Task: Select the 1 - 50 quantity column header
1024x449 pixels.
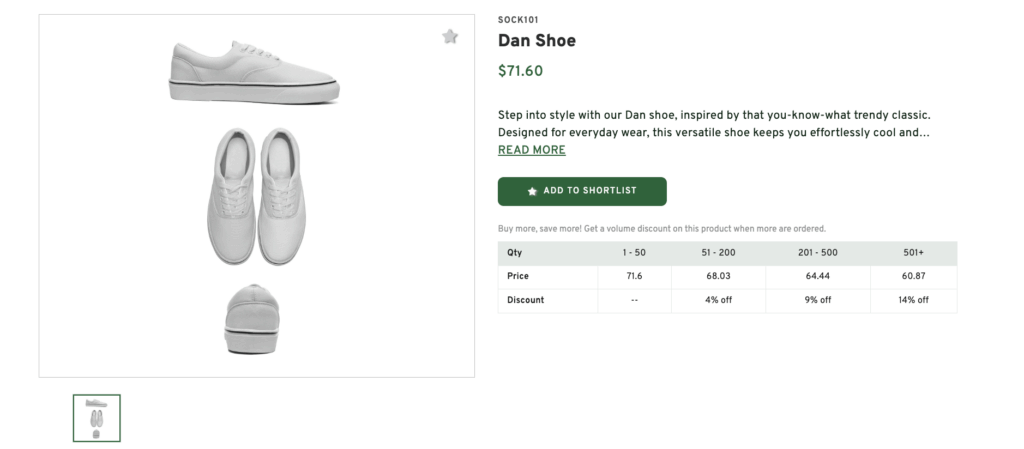Action: (634, 253)
